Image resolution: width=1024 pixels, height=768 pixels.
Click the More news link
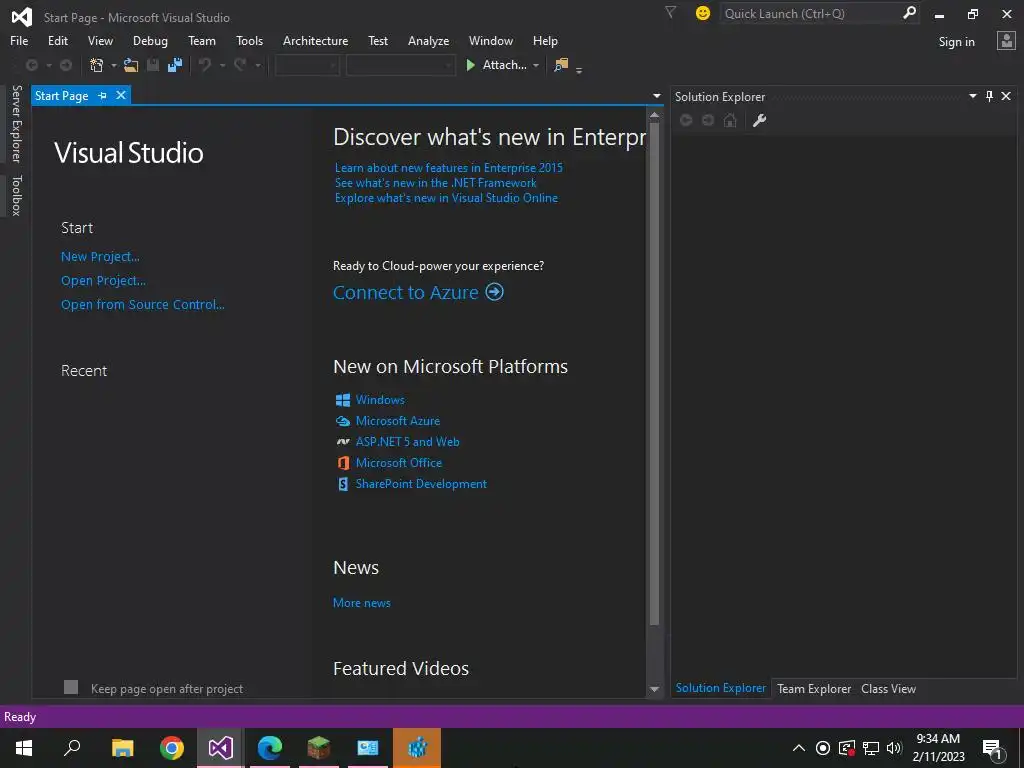point(362,603)
